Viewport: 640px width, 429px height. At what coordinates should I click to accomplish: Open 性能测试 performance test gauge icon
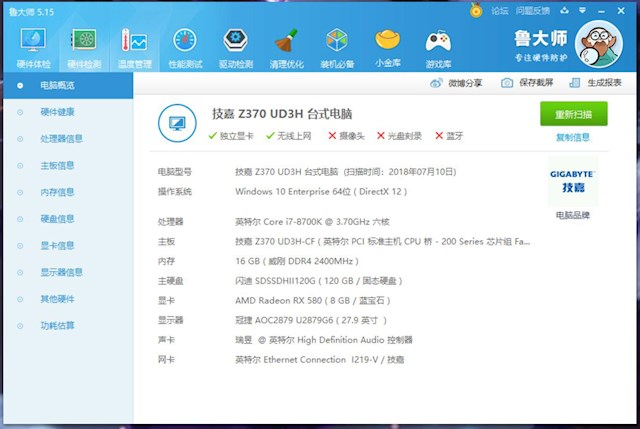pos(185,40)
